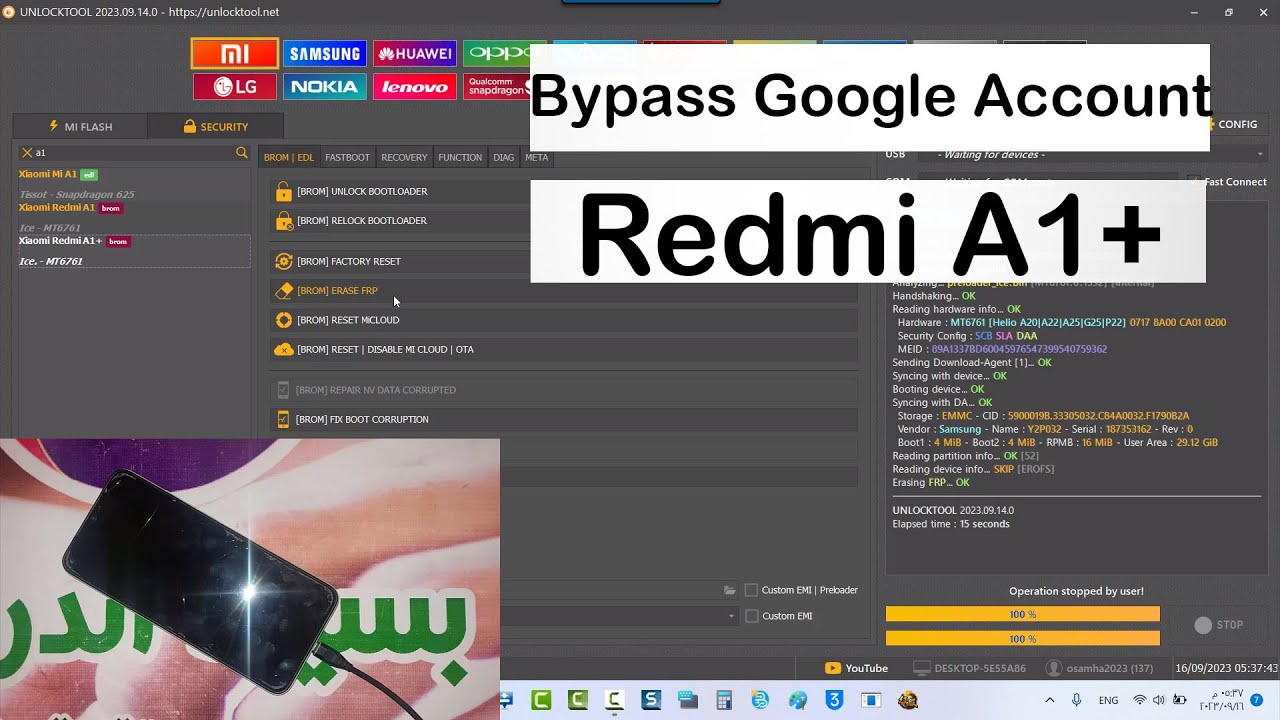Enable the Custom EMI checkbox
The width and height of the screenshot is (1280, 720).
[751, 616]
